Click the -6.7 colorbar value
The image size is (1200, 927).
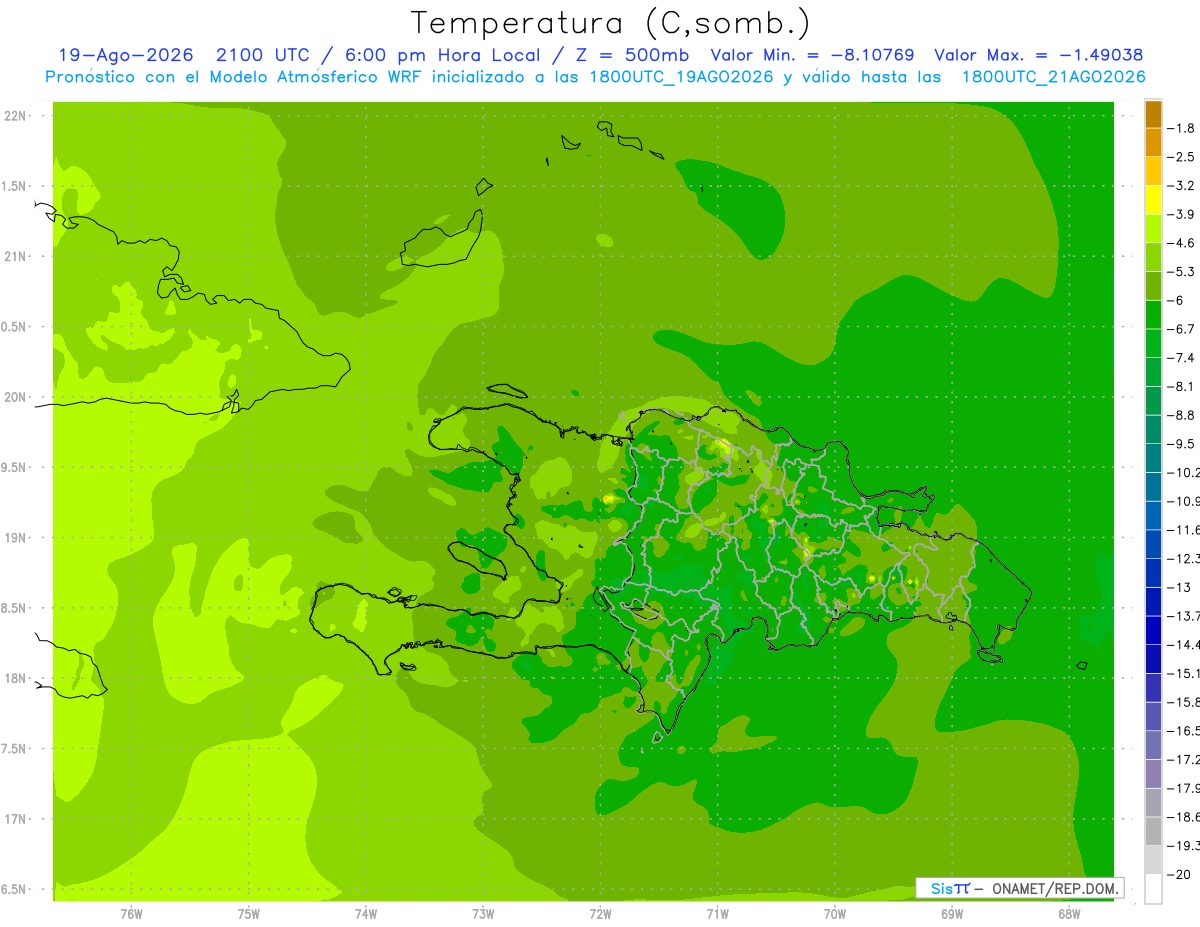(x=1182, y=329)
